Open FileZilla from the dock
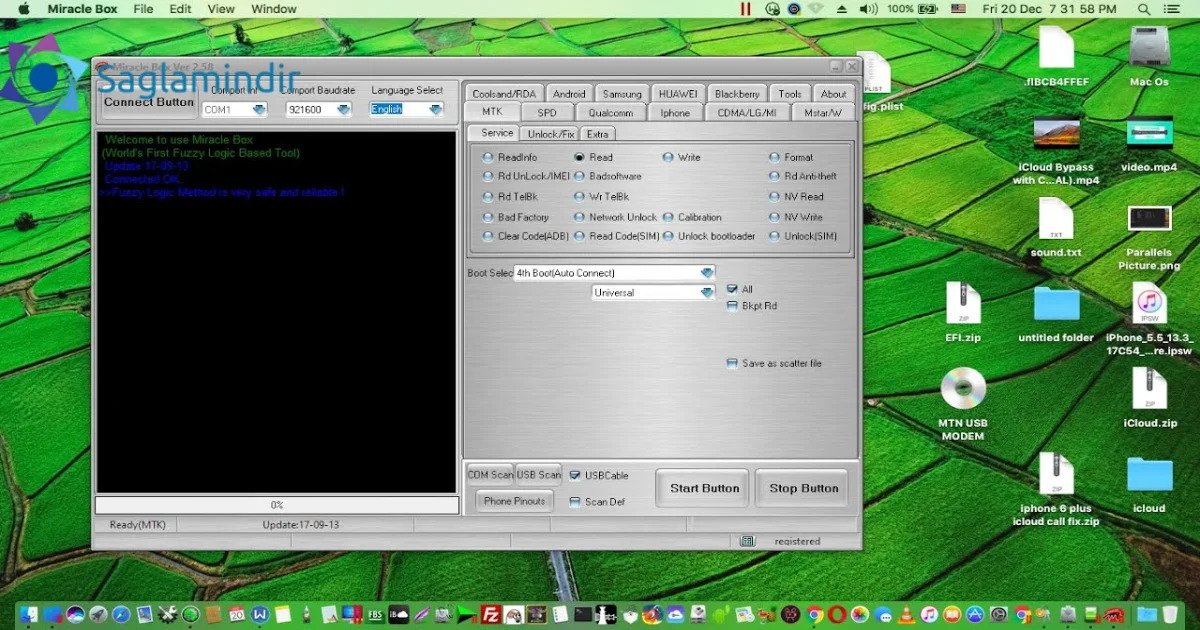Viewport: 1200px width, 630px height. pos(491,614)
